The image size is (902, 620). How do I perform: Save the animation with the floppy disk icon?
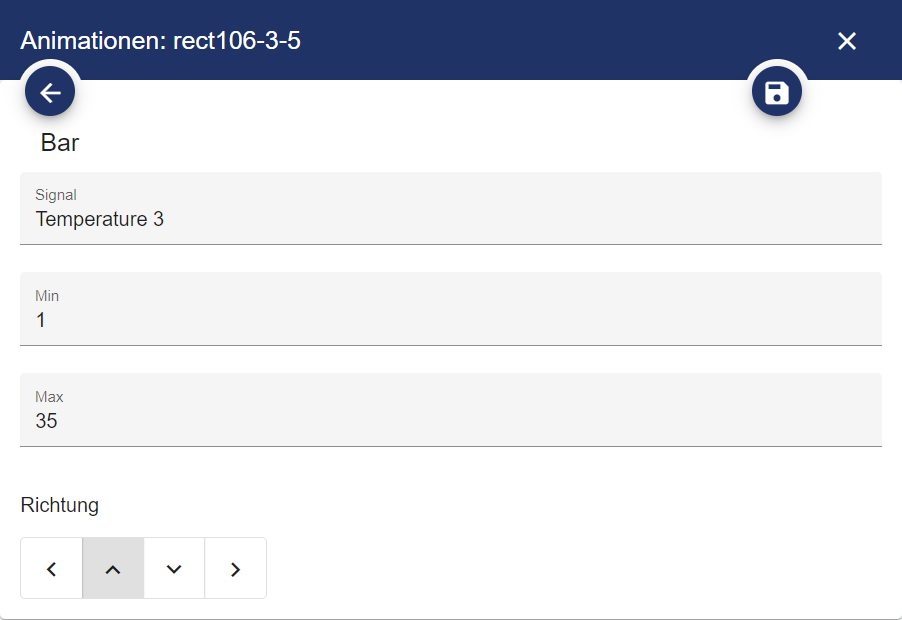tap(776, 93)
